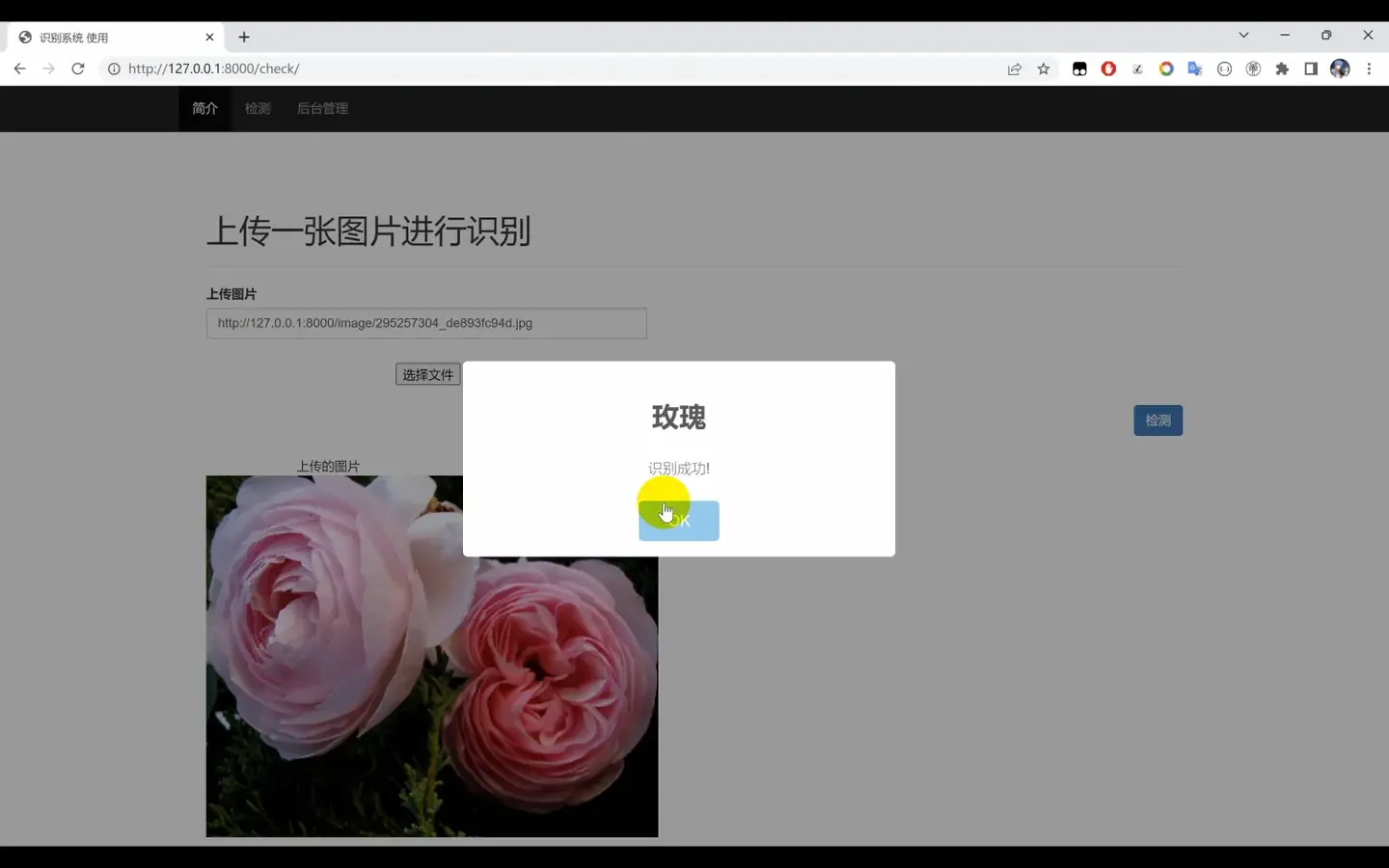Click the site info icon before the URL
The width and height of the screenshot is (1389, 868).
tap(114, 68)
